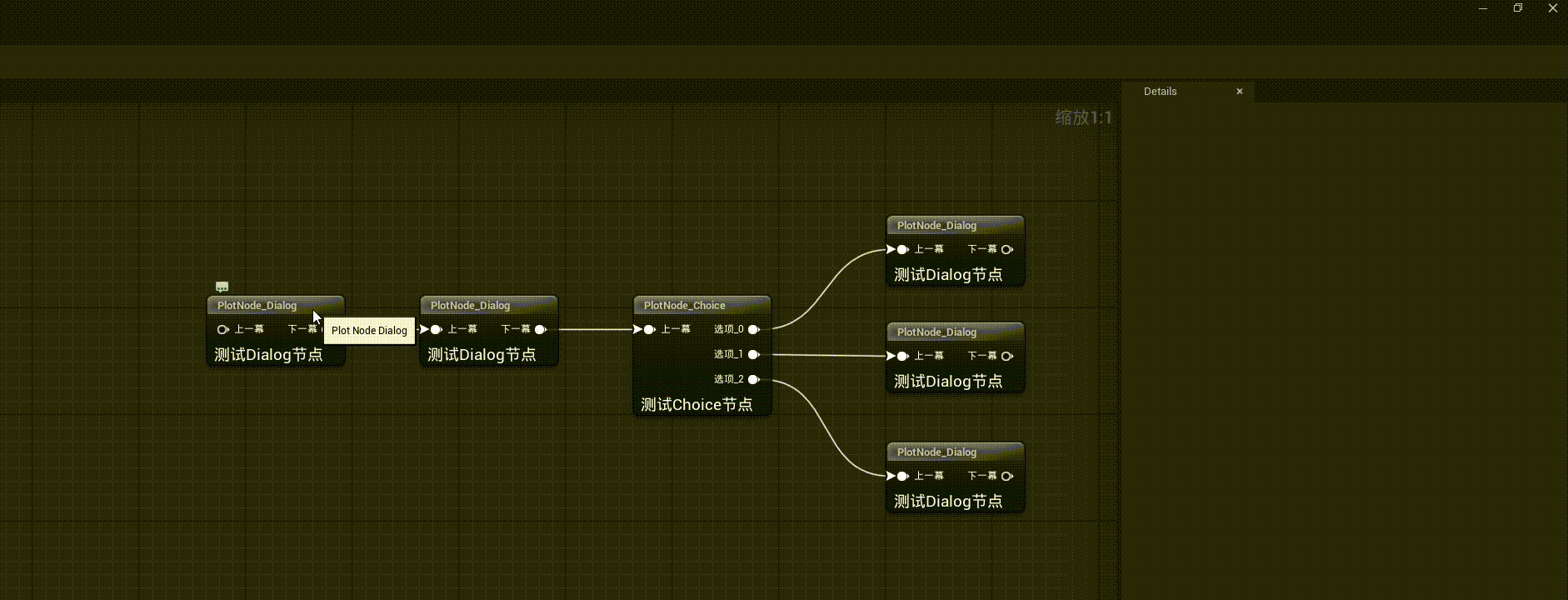Click unconnected 上一幕 input pin on leftmost Dialog node
The image size is (1568, 600).
222,329
